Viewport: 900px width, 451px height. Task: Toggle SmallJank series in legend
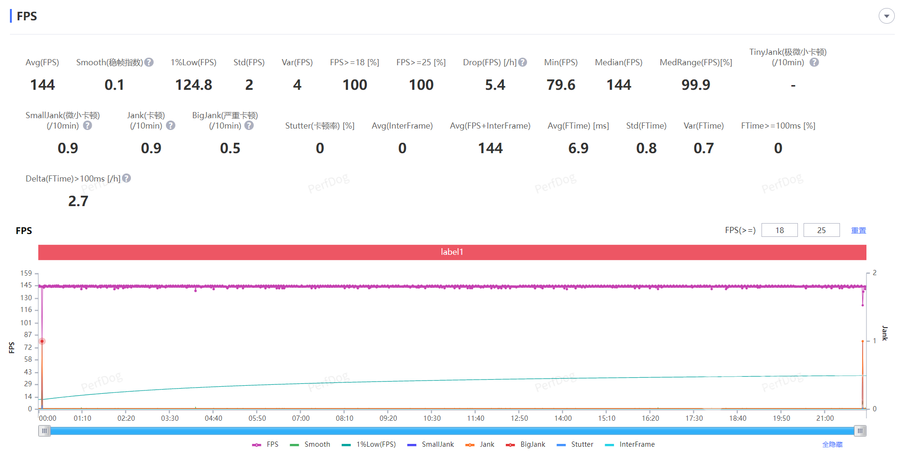tap(430, 444)
